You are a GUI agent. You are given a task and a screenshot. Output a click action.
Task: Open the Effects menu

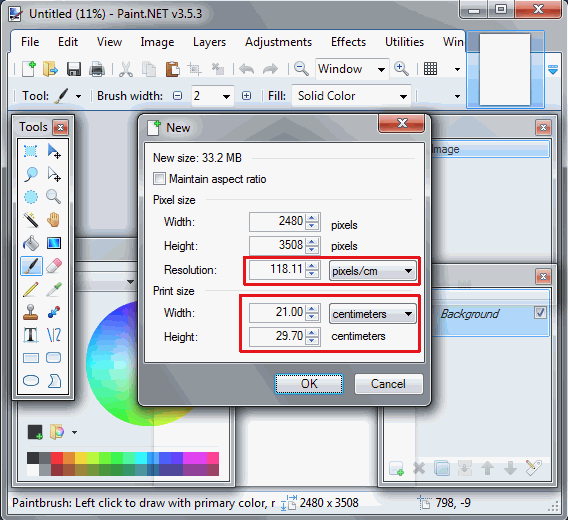pos(348,42)
